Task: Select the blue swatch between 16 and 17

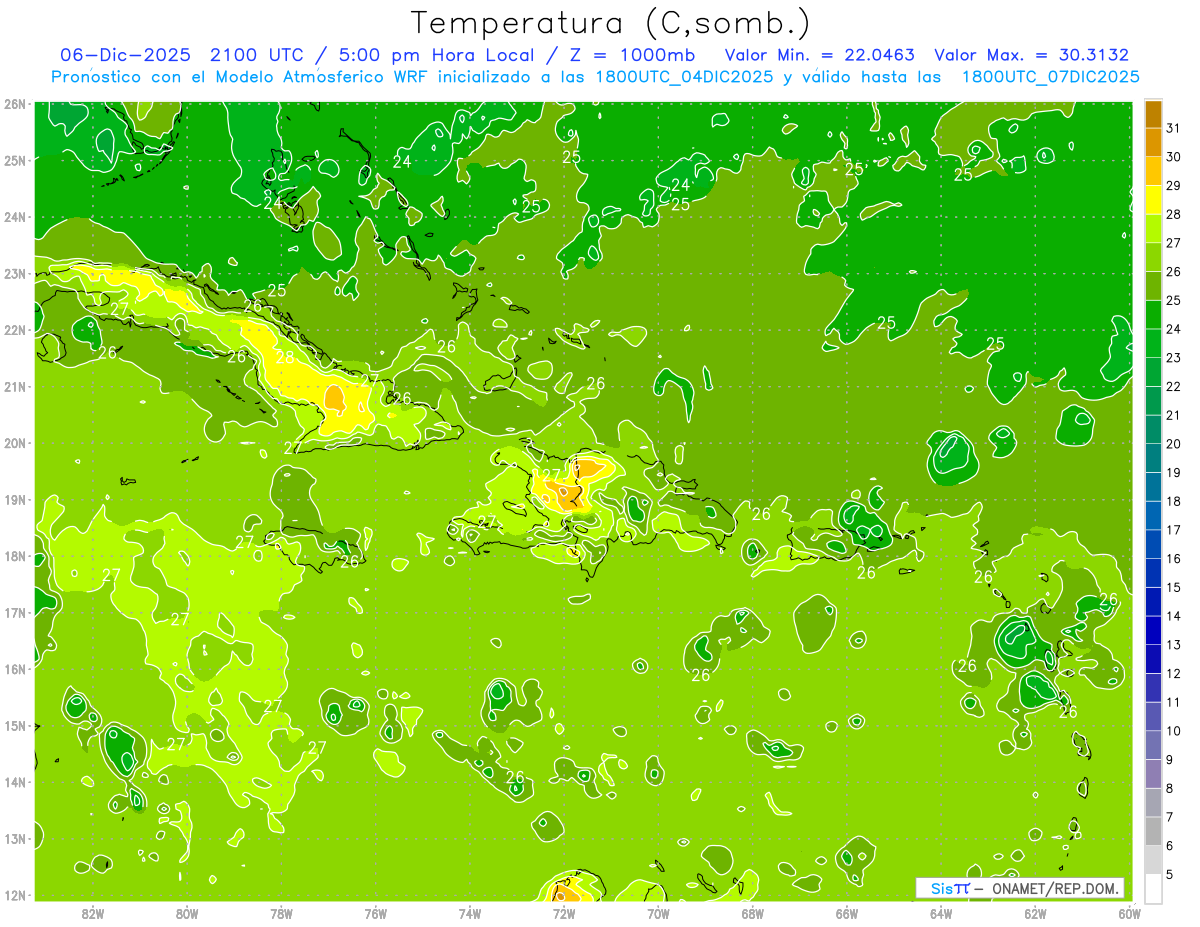Action: coord(1153,544)
